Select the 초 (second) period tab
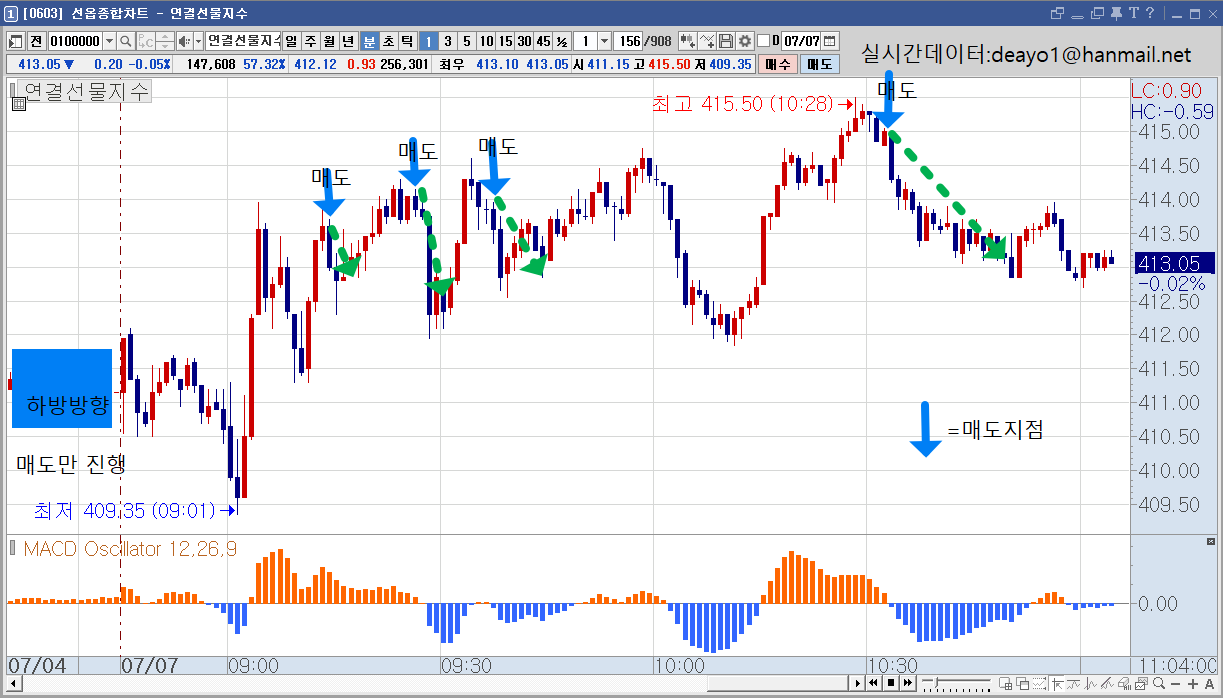Viewport: 1223px width, 698px height. tap(388, 41)
